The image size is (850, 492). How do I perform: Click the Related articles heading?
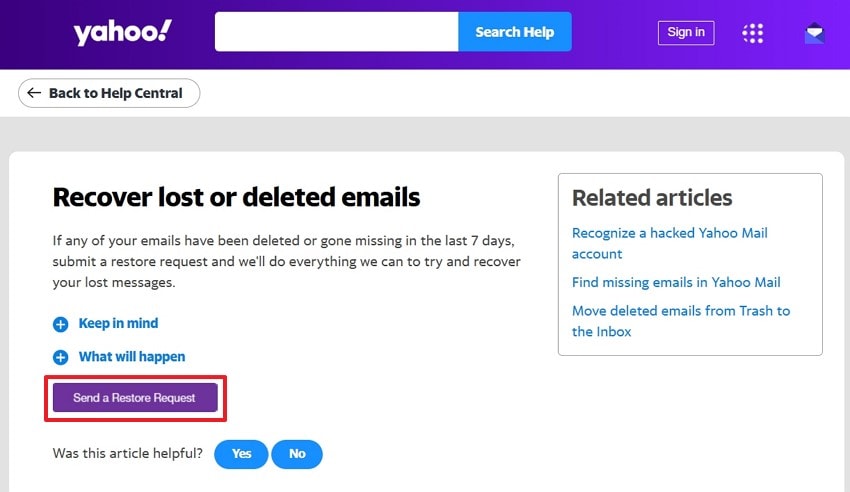click(x=652, y=198)
